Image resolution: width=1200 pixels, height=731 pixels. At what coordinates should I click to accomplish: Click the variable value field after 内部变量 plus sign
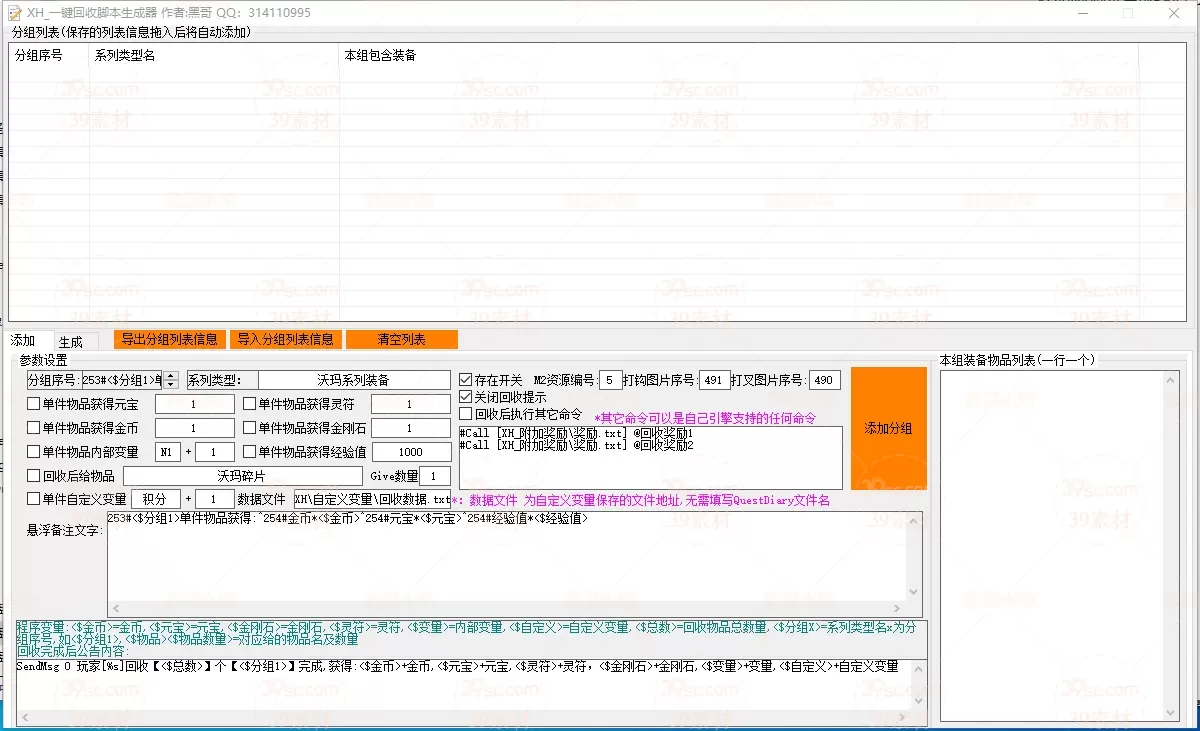[214, 452]
